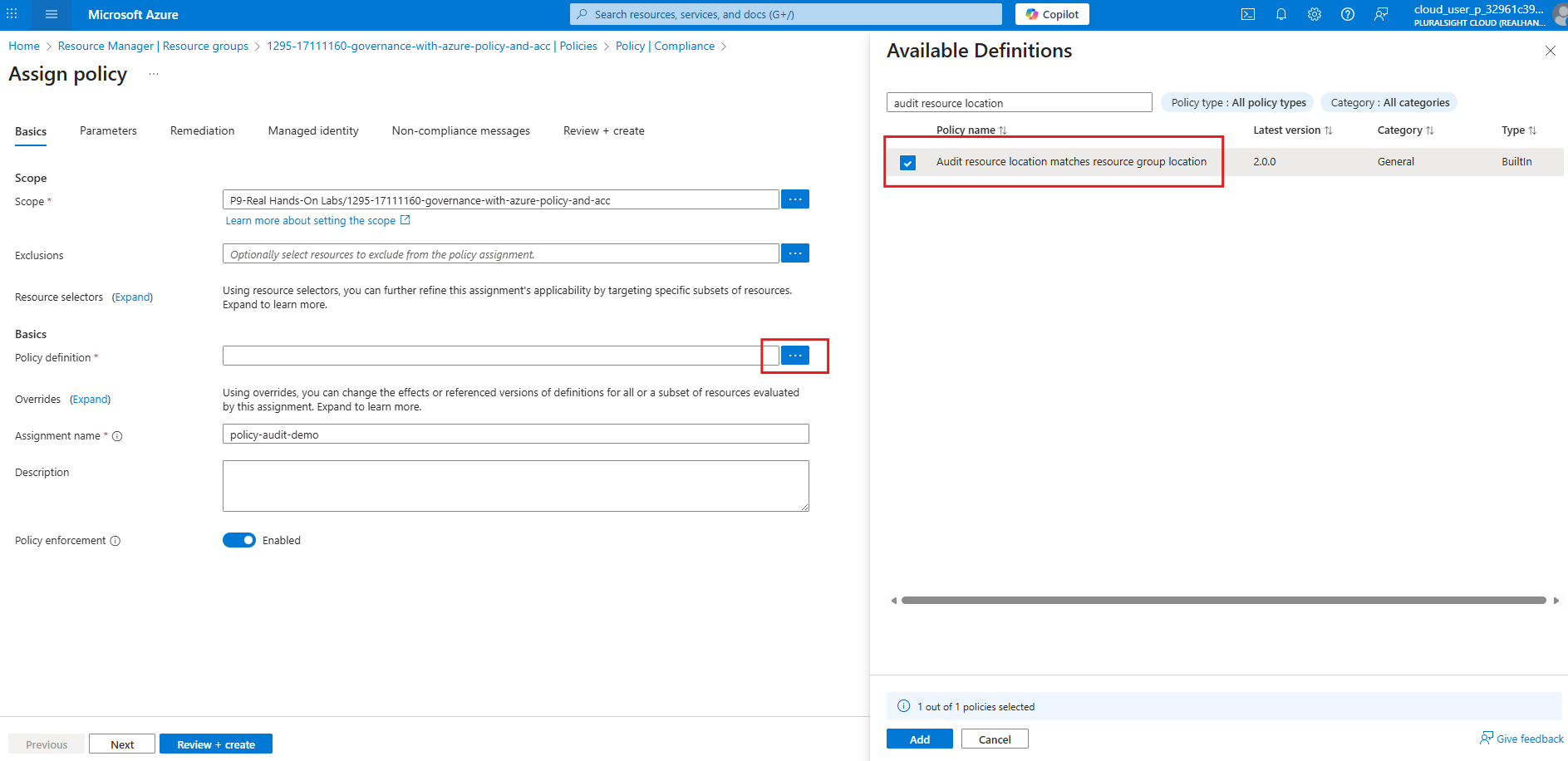This screenshot has height=761, width=1568.
Task: Open the Copilot panel
Action: 1051,13
